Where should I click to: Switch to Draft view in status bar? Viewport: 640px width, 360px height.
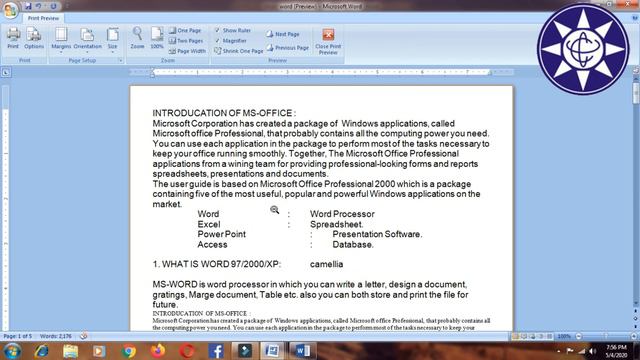(549, 336)
